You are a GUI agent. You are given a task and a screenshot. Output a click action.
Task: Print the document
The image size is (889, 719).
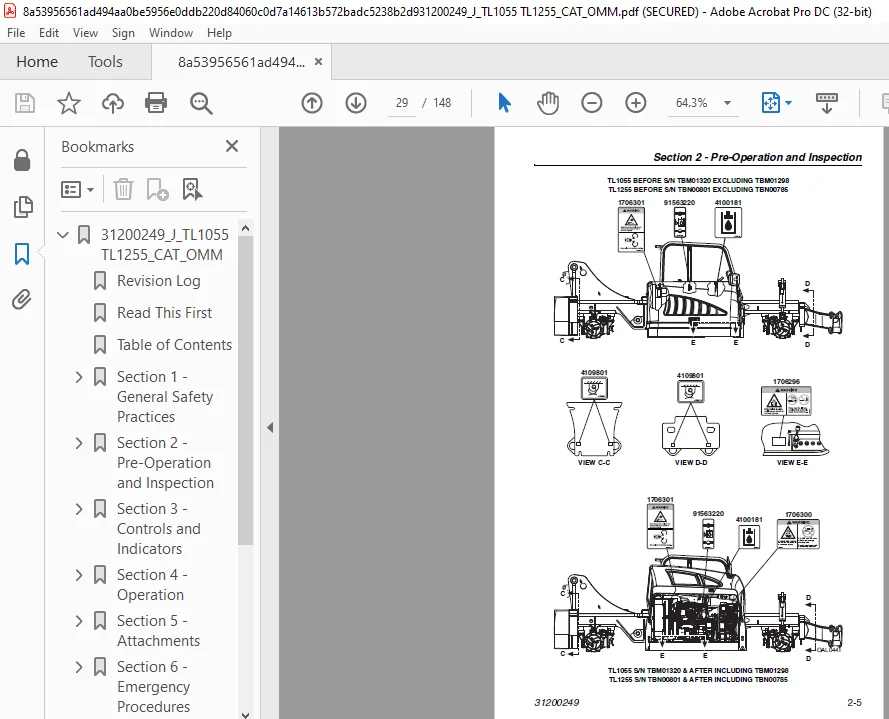point(156,103)
